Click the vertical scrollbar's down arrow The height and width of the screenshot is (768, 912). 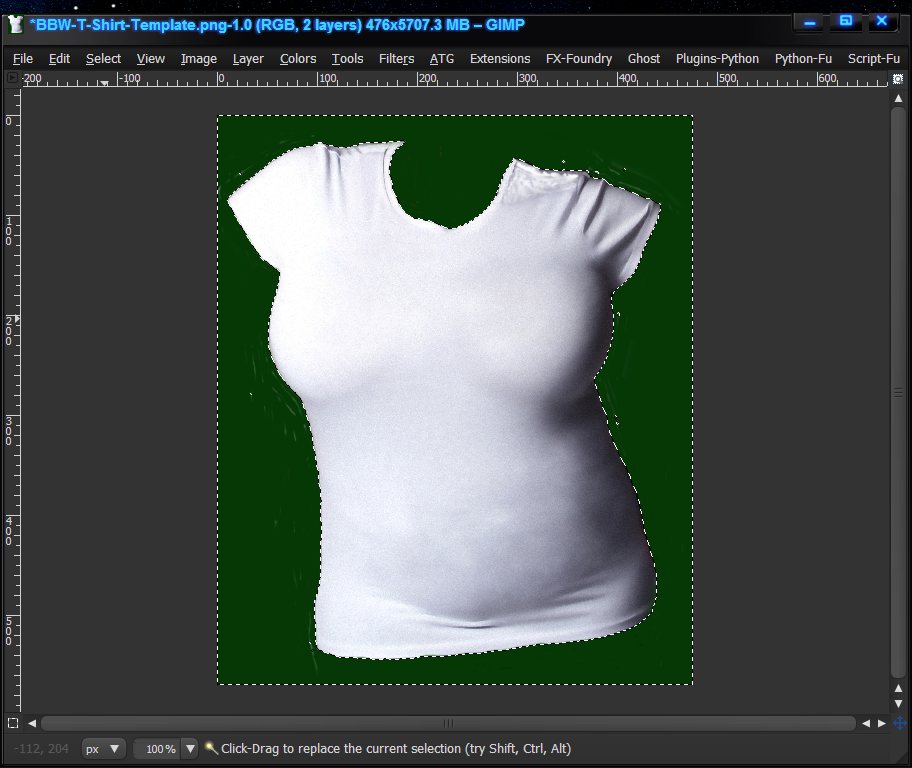[899, 703]
